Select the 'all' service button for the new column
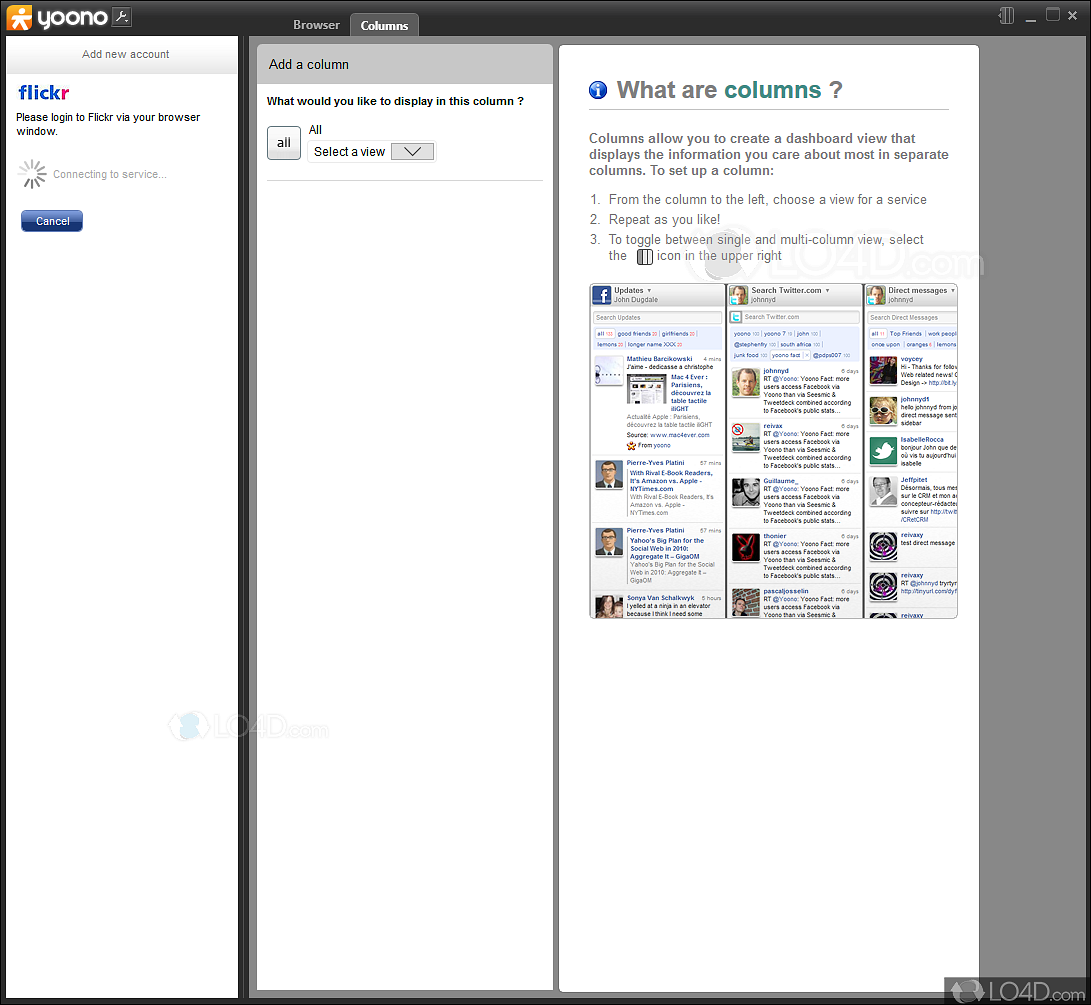Viewport: 1091px width, 1005px height. tap(283, 142)
